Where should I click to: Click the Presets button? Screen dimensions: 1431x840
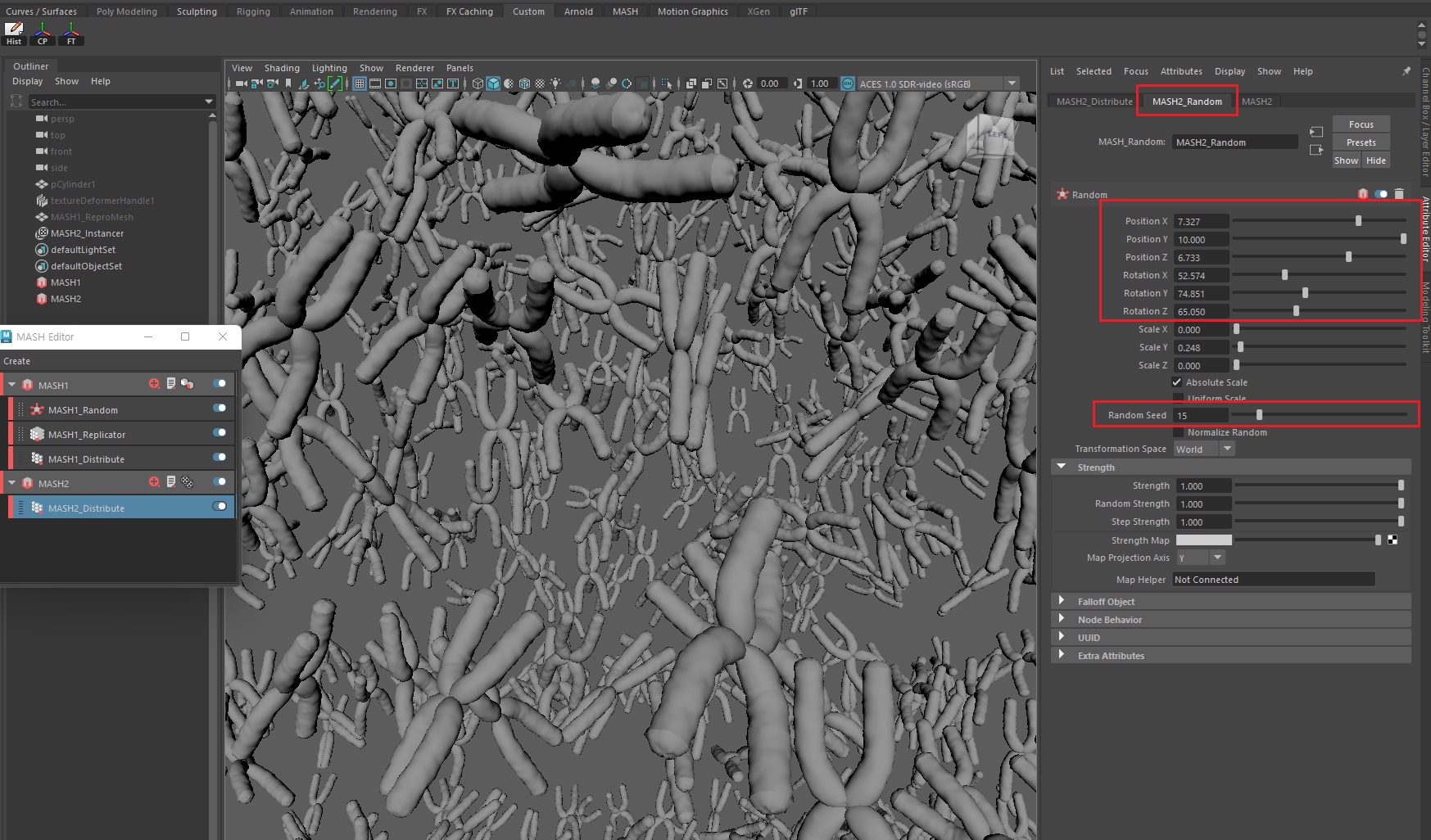[x=1361, y=142]
